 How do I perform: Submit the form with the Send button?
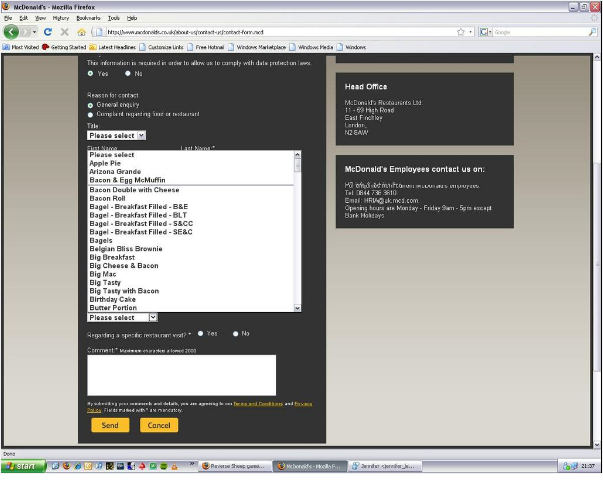coord(110,426)
